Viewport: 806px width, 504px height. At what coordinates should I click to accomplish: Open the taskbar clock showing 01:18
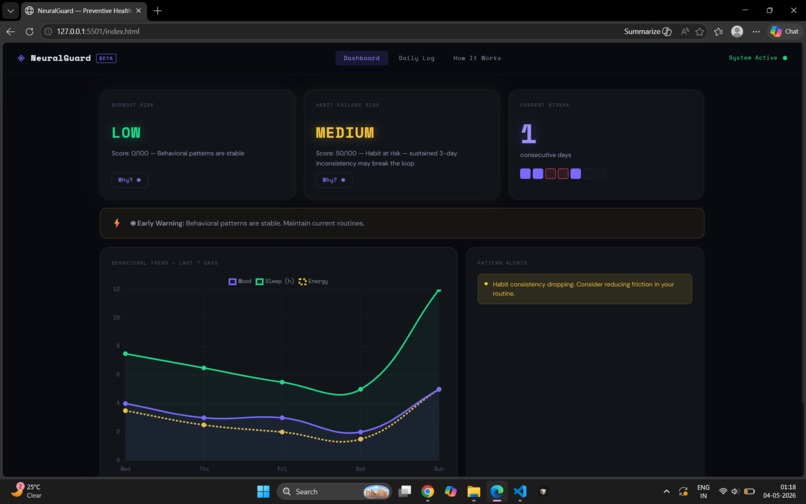[x=780, y=491]
